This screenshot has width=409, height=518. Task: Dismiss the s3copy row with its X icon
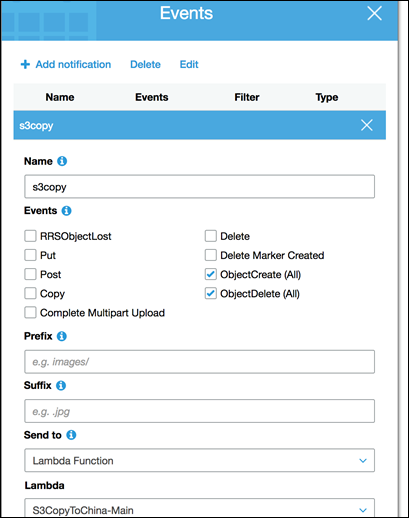(367, 125)
